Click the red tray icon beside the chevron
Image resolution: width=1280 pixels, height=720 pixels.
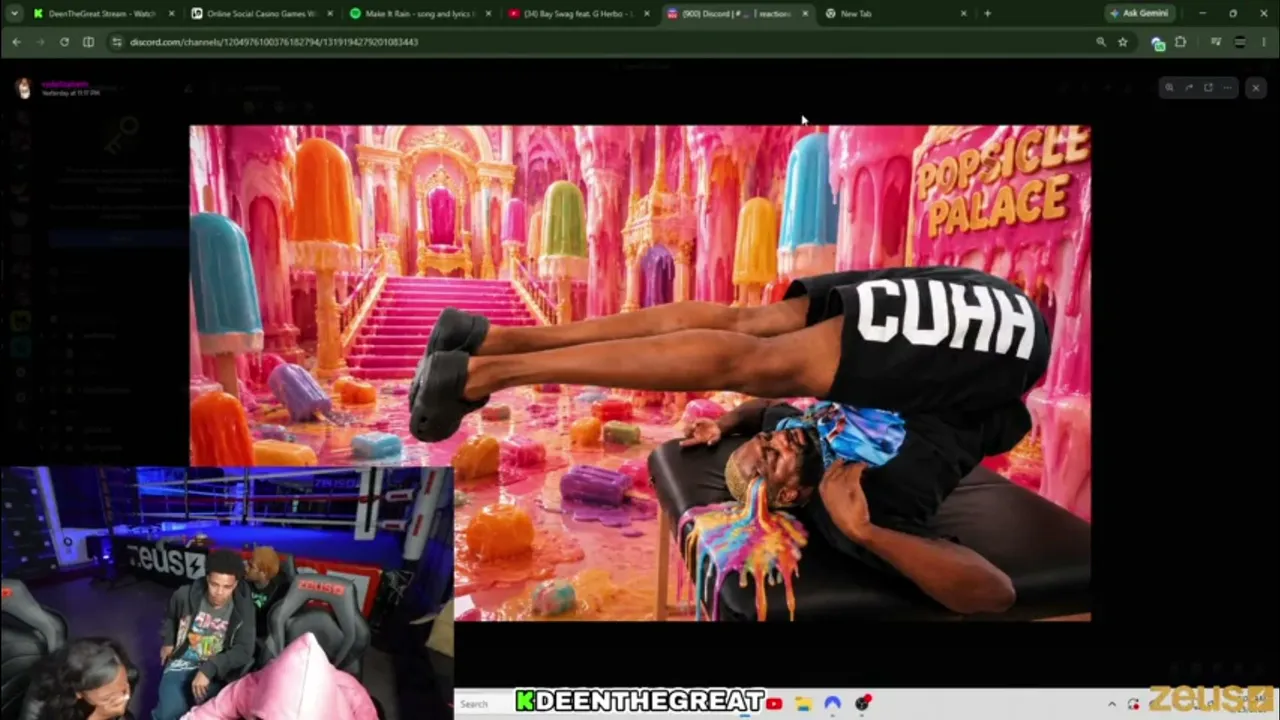(1133, 704)
